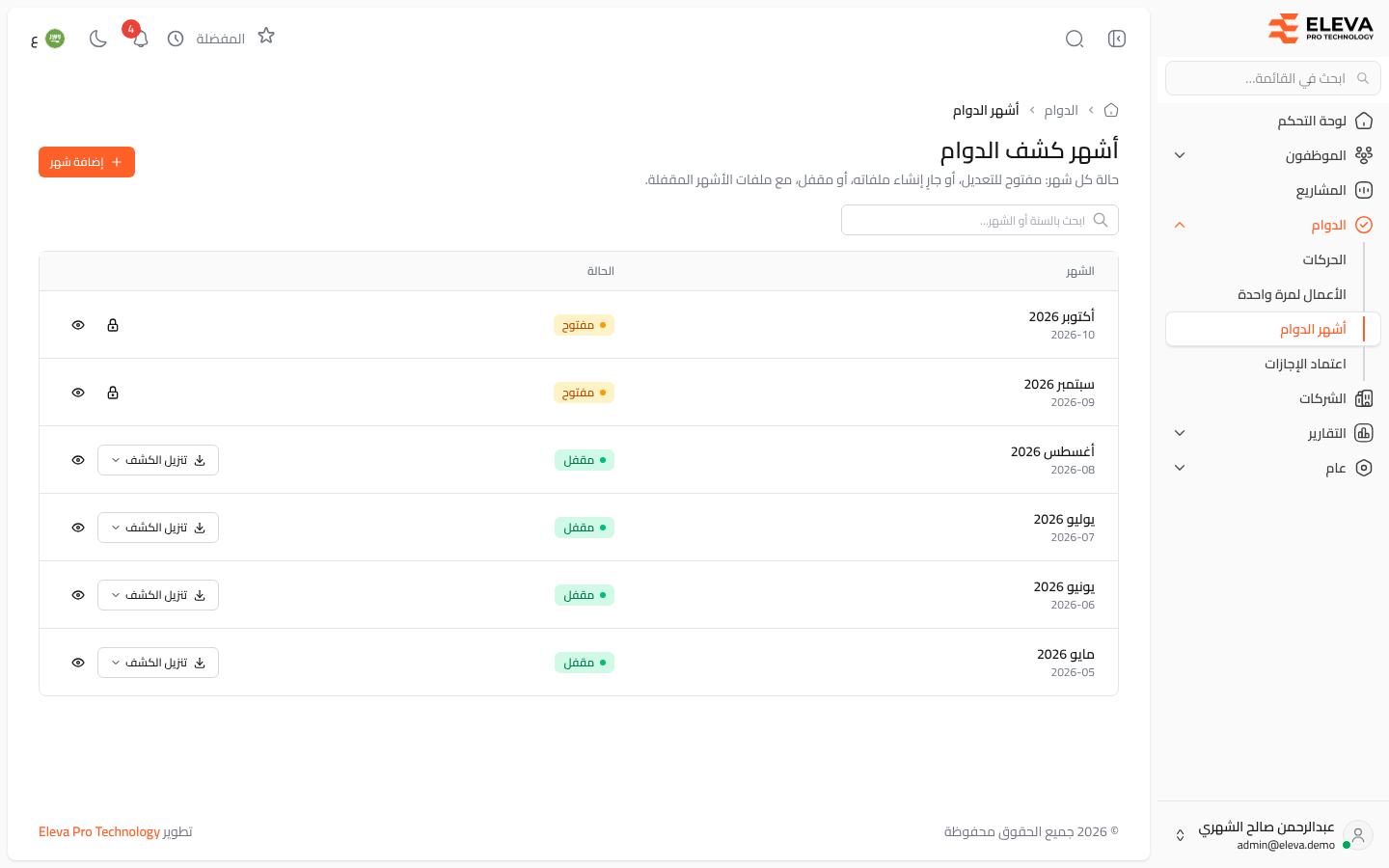
Task: View details of مايو 2026 row
Action: (78, 663)
